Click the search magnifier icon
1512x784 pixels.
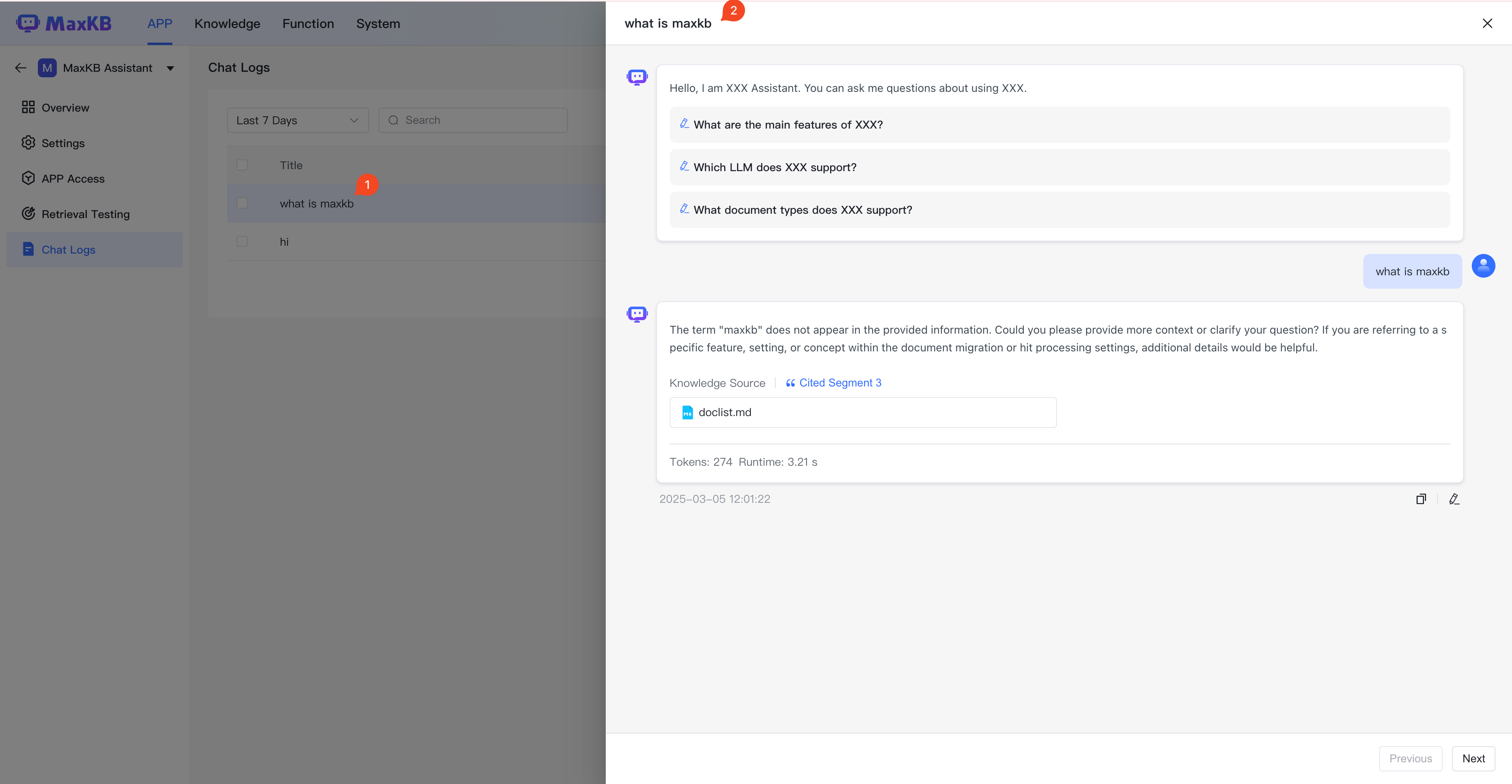393,120
